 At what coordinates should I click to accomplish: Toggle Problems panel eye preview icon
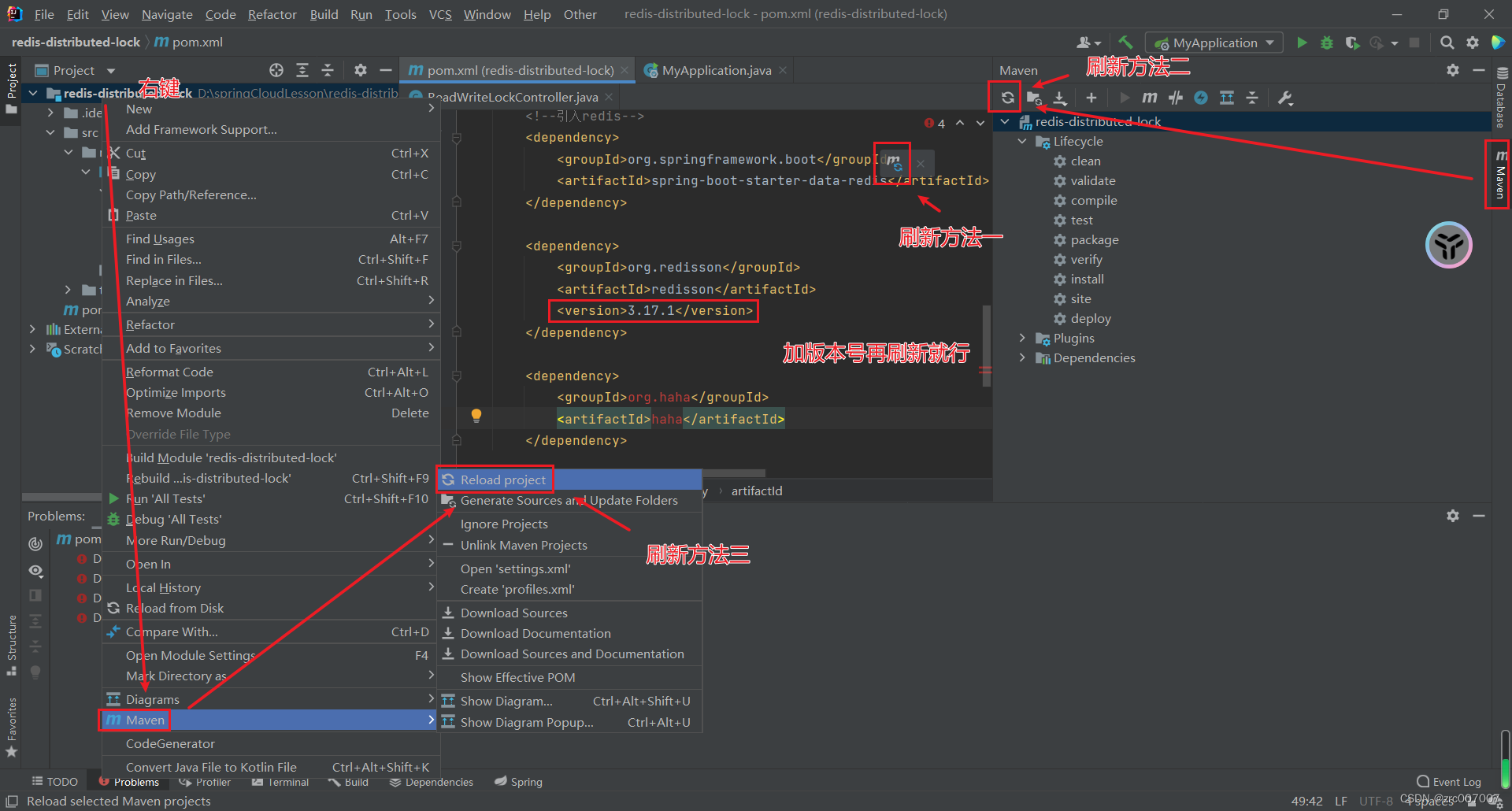tap(35, 570)
